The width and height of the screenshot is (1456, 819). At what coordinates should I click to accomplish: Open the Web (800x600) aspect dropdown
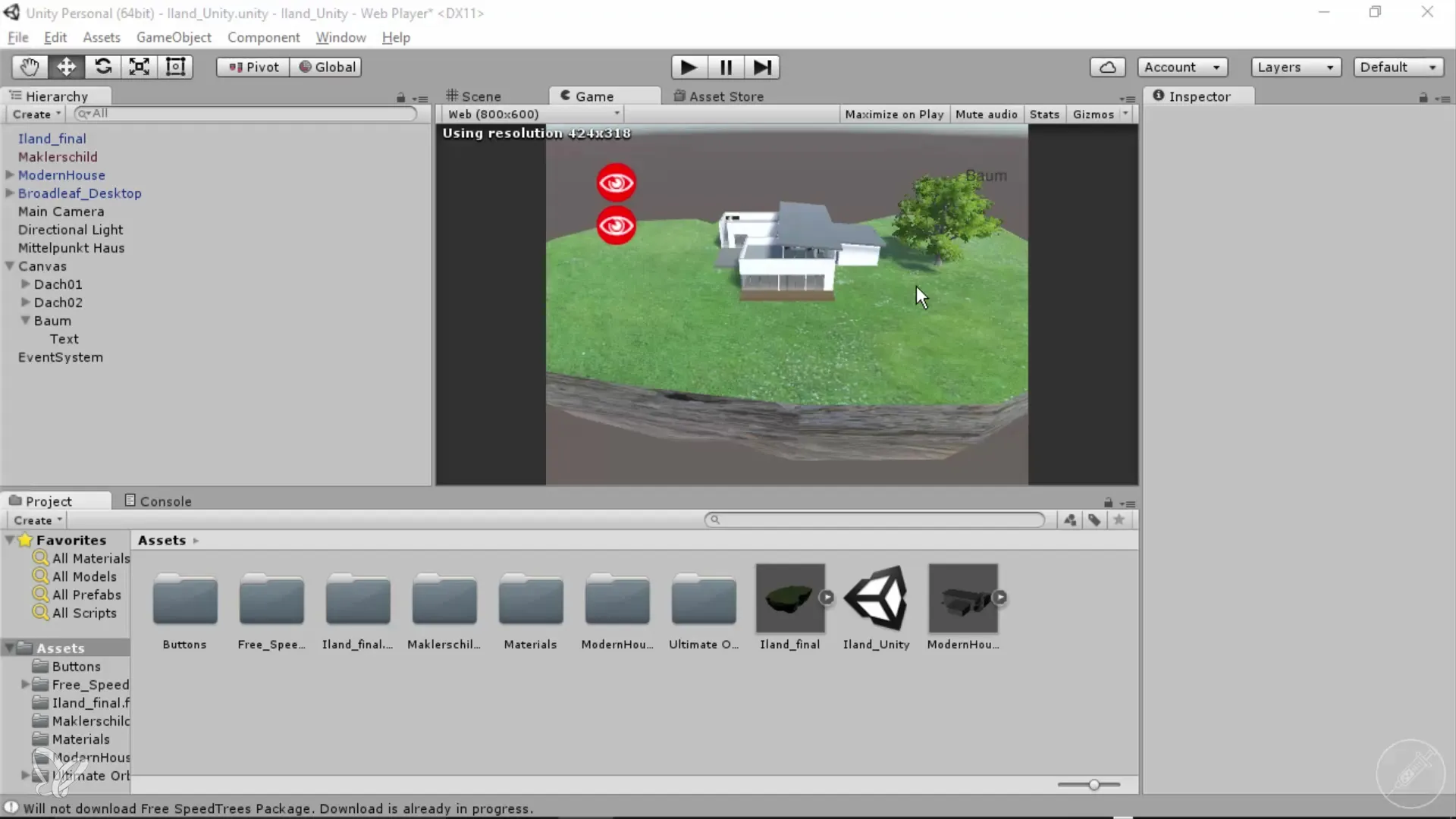point(533,114)
